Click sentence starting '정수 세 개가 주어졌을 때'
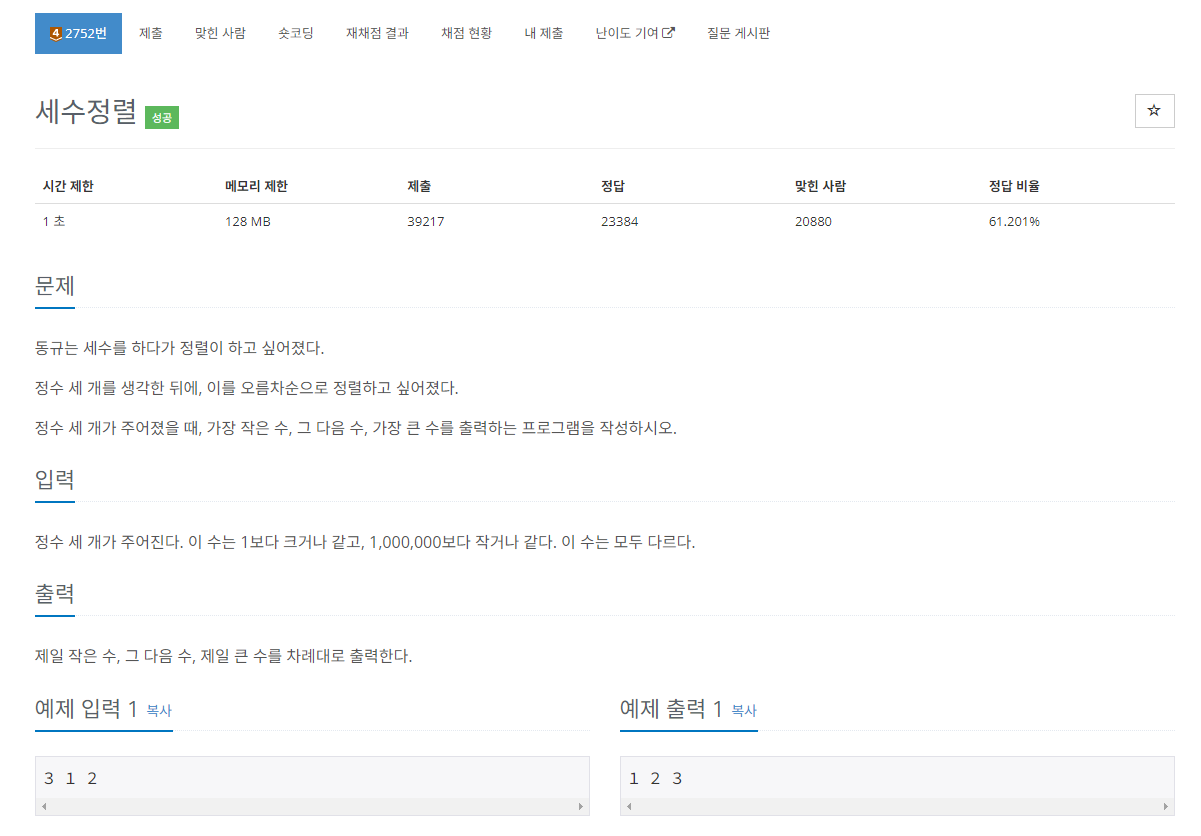 coord(356,428)
